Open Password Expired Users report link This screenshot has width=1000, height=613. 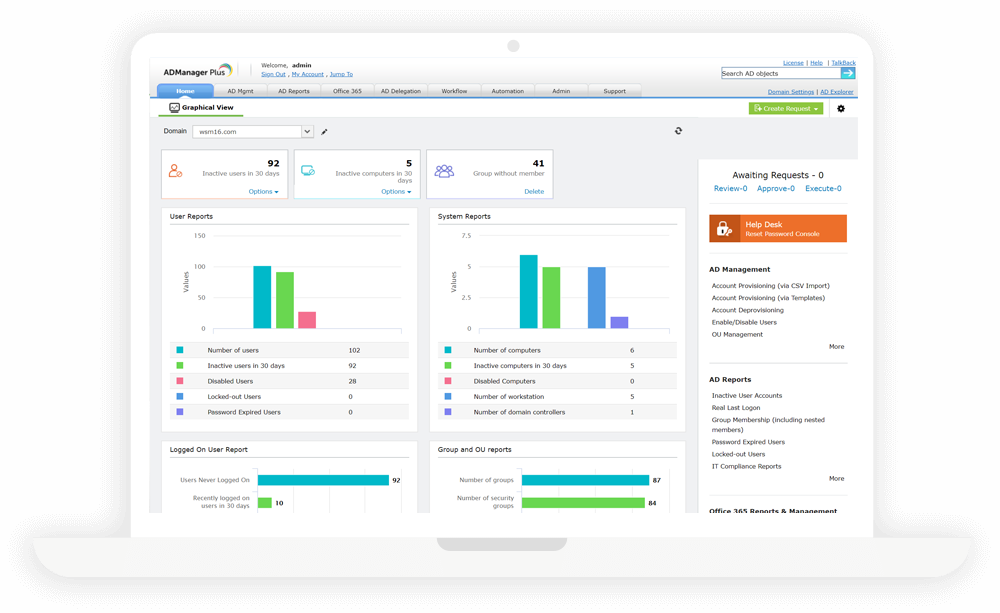click(748, 442)
